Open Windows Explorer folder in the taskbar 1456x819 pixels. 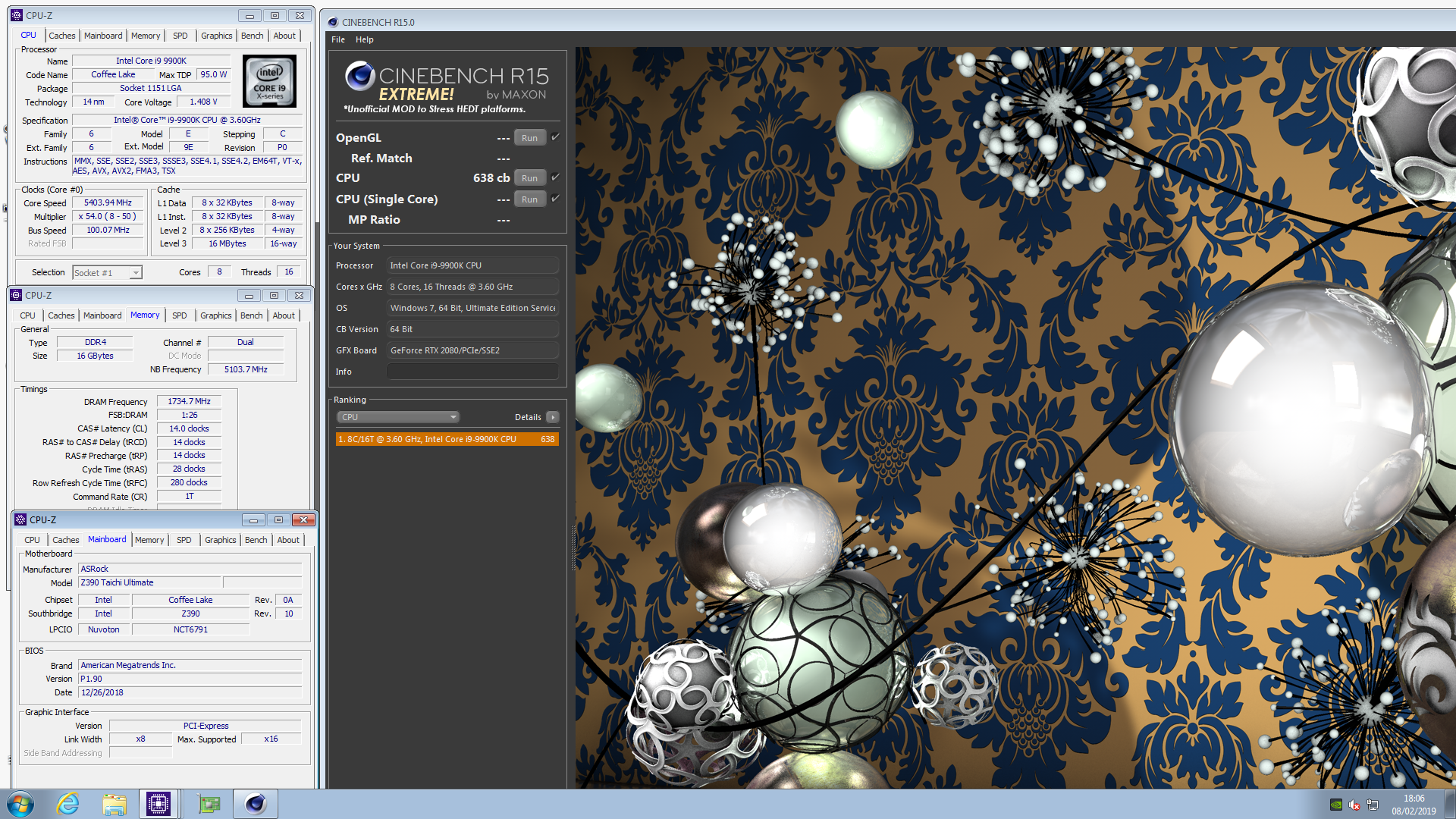coord(115,804)
